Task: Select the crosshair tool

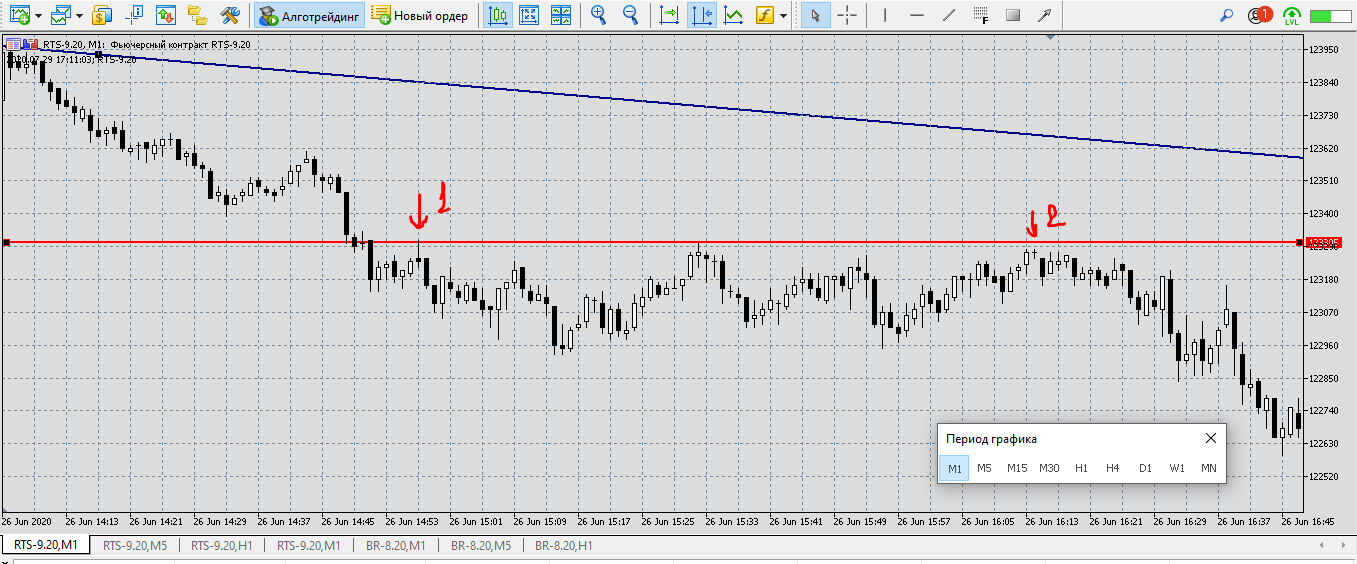Action: coord(847,15)
